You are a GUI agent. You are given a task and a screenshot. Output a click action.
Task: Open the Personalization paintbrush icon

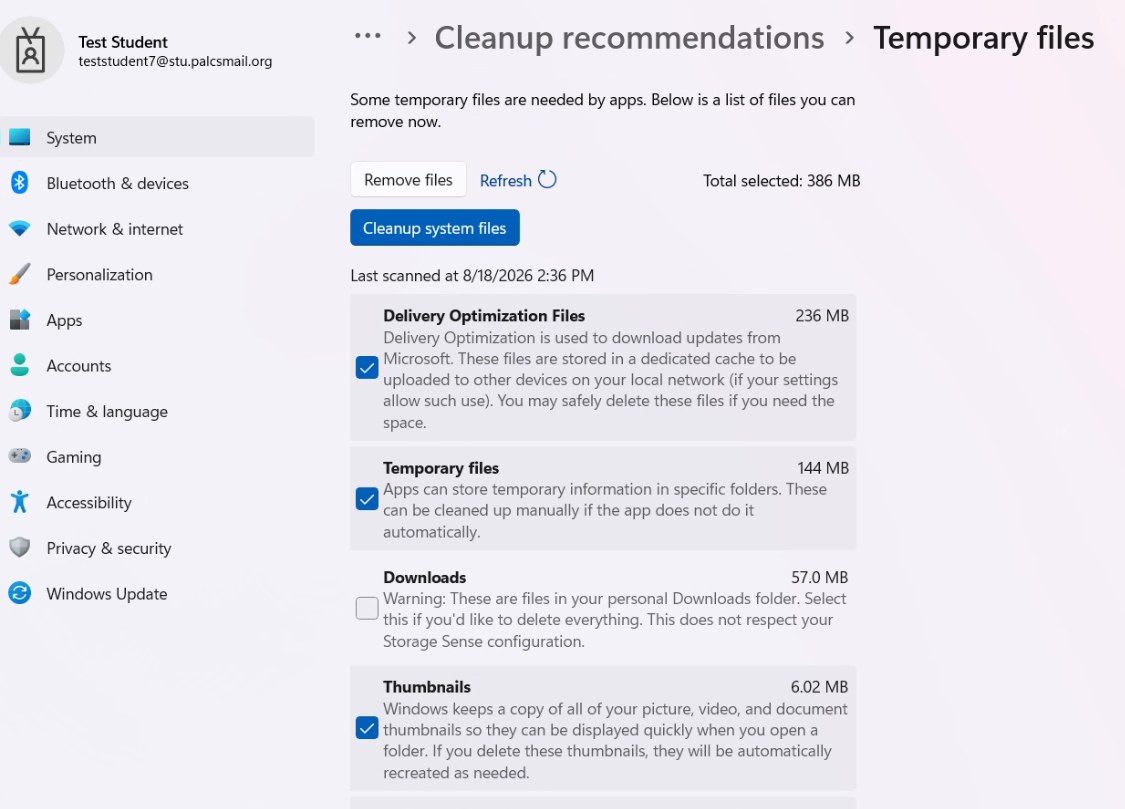click(19, 274)
